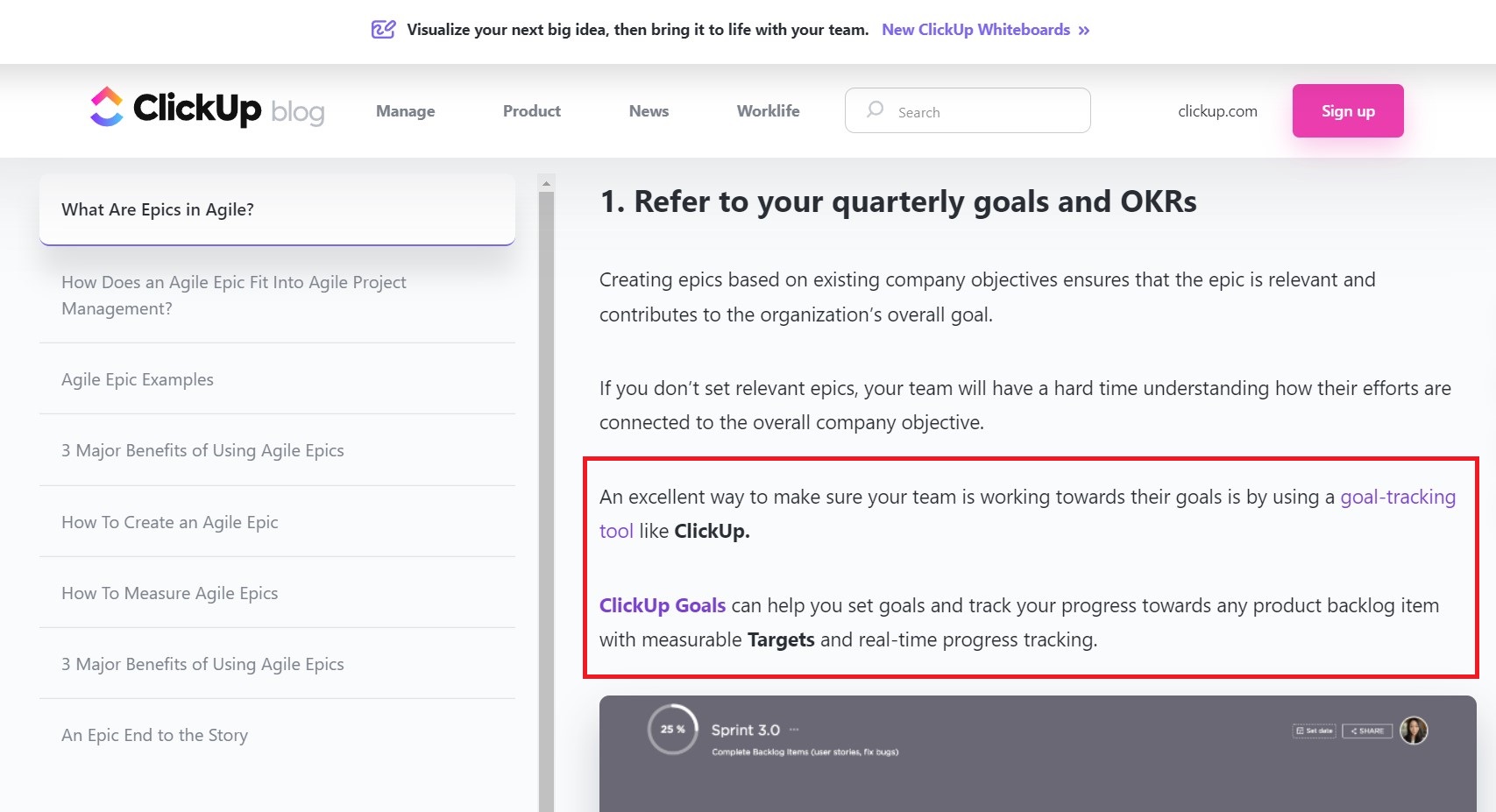Image resolution: width=1496 pixels, height=812 pixels.
Task: Open the ClickUp Goals link
Action: (x=663, y=605)
